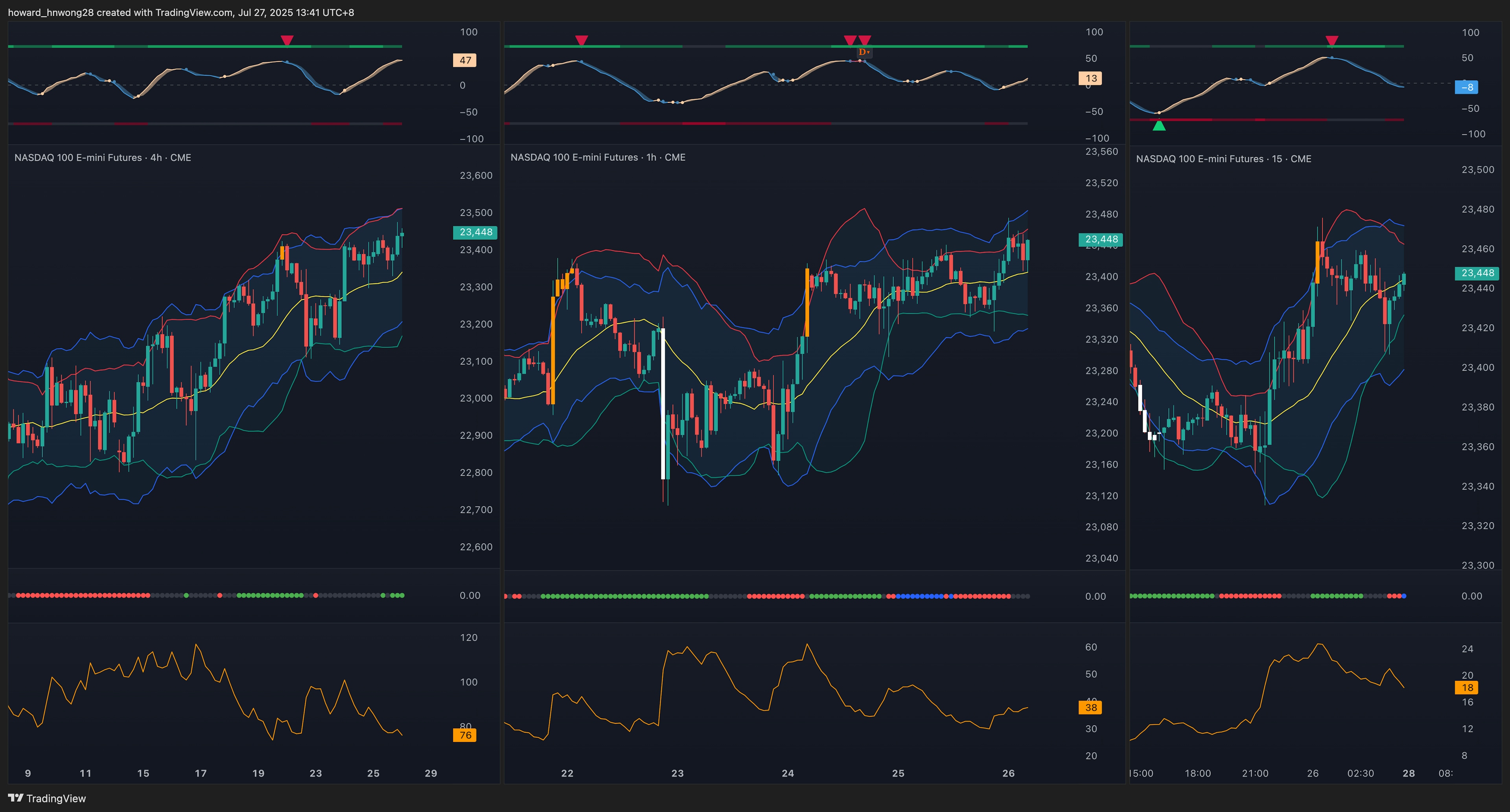Click date label 28 on 15-minute time axis

pyautogui.click(x=1409, y=773)
